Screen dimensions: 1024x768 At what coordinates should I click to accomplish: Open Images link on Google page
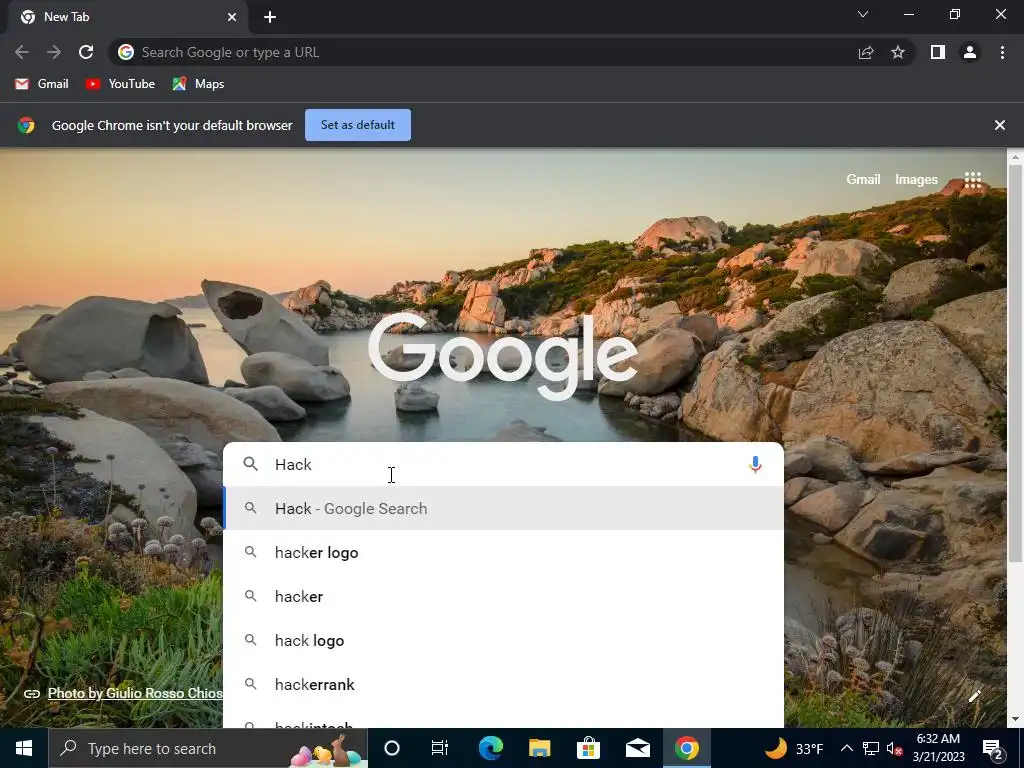point(916,180)
